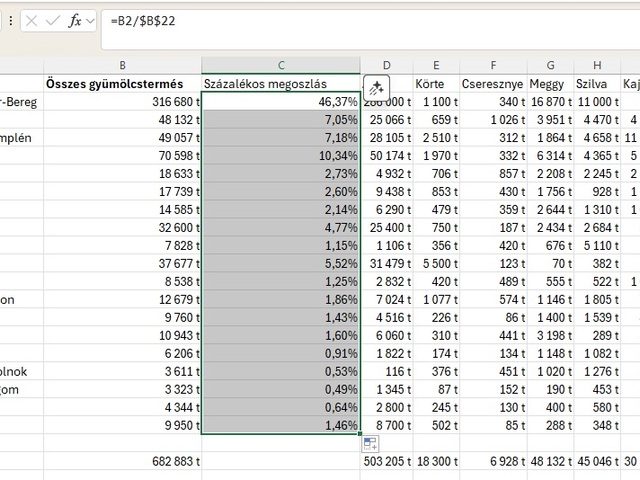Confirm entry with the checkmark icon
Screen dimensions: 640x480
[x=53, y=21]
